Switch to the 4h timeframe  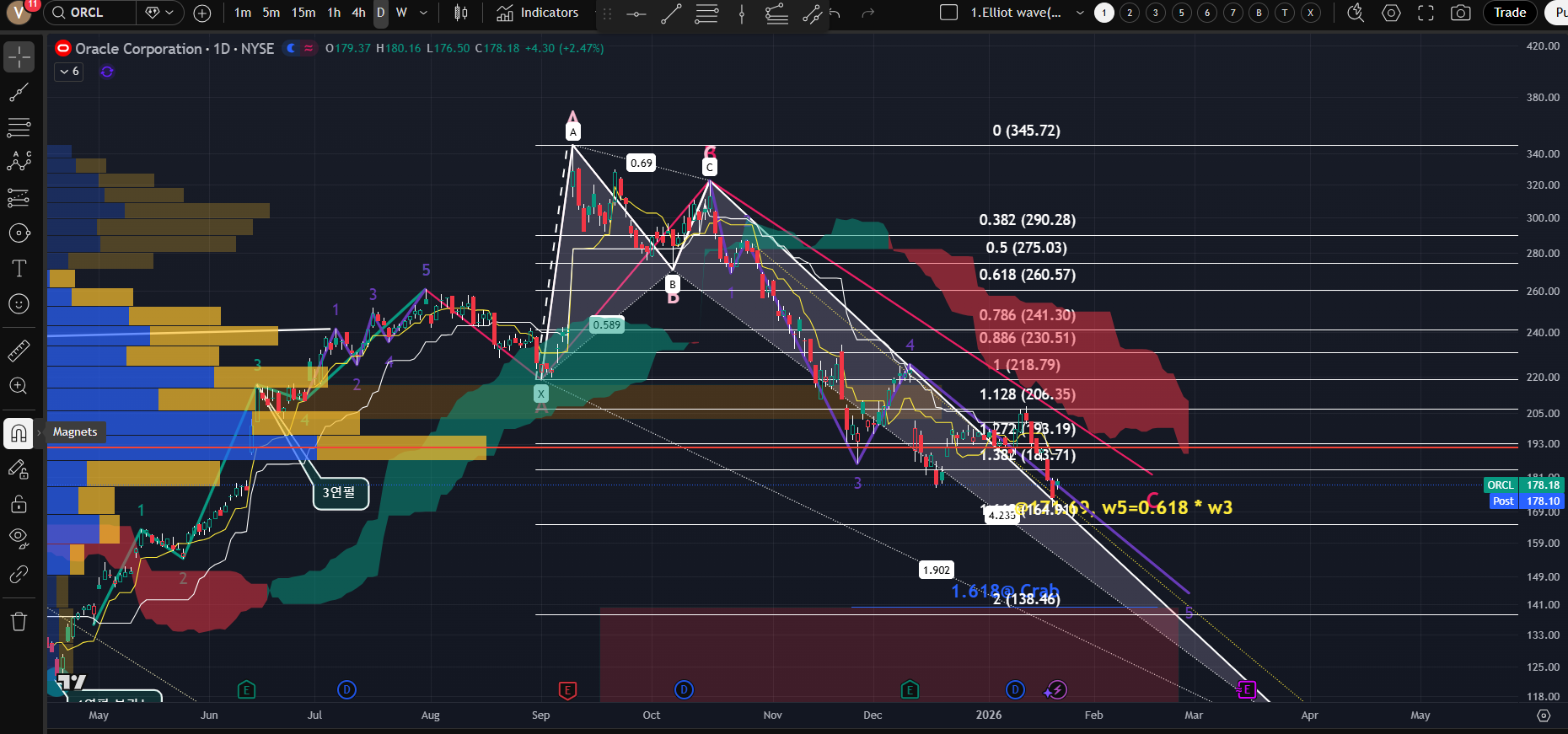coord(358,13)
